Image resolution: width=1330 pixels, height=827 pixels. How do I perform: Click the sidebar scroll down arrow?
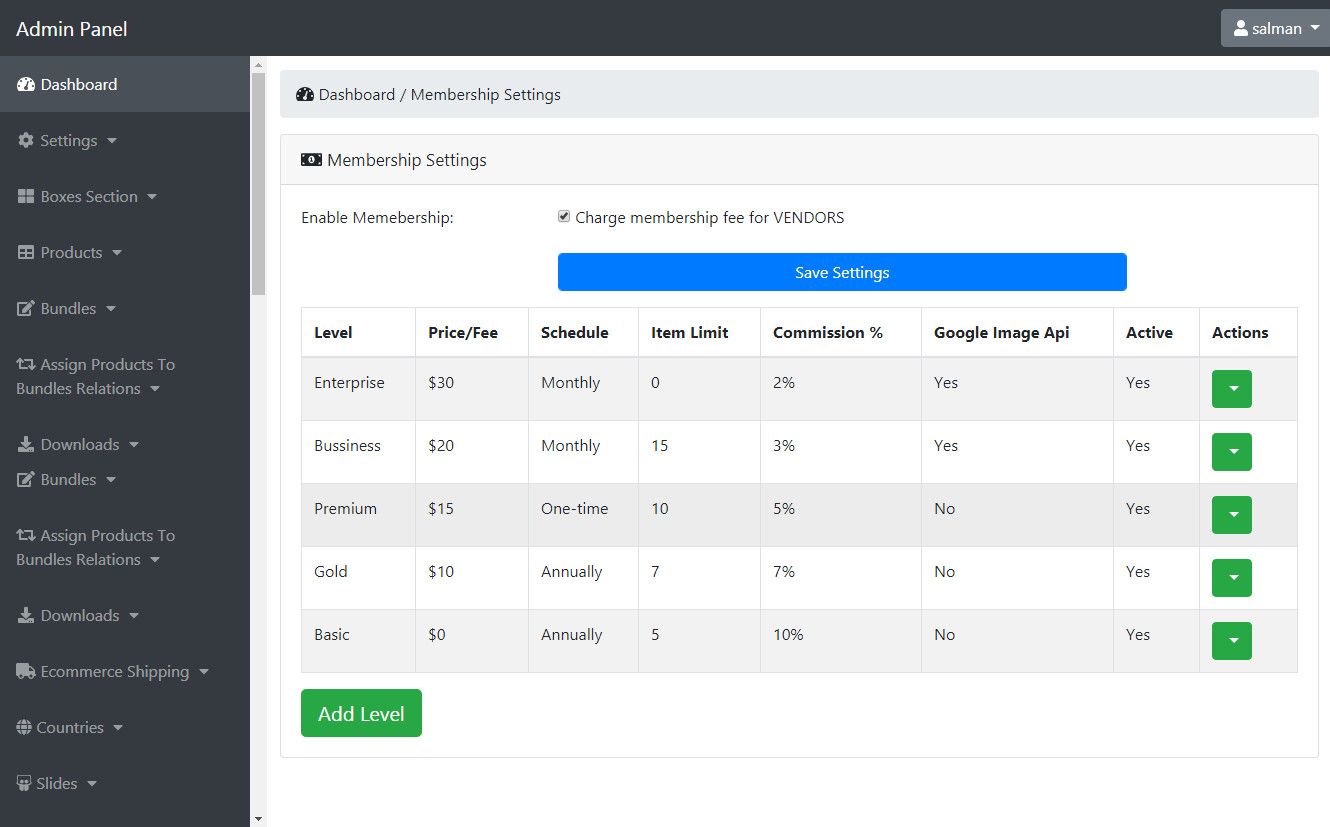[x=259, y=819]
